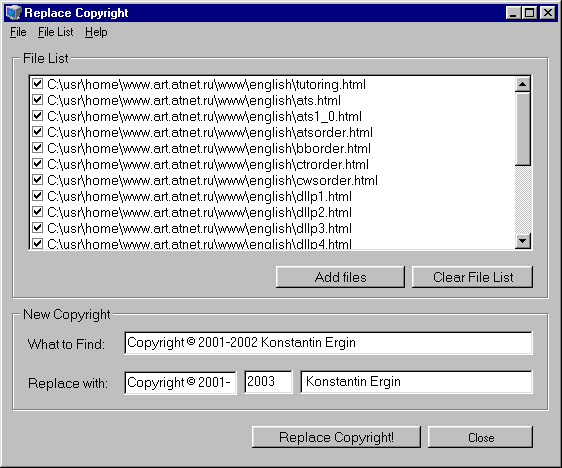Click the Clear File List button

pos(472,277)
